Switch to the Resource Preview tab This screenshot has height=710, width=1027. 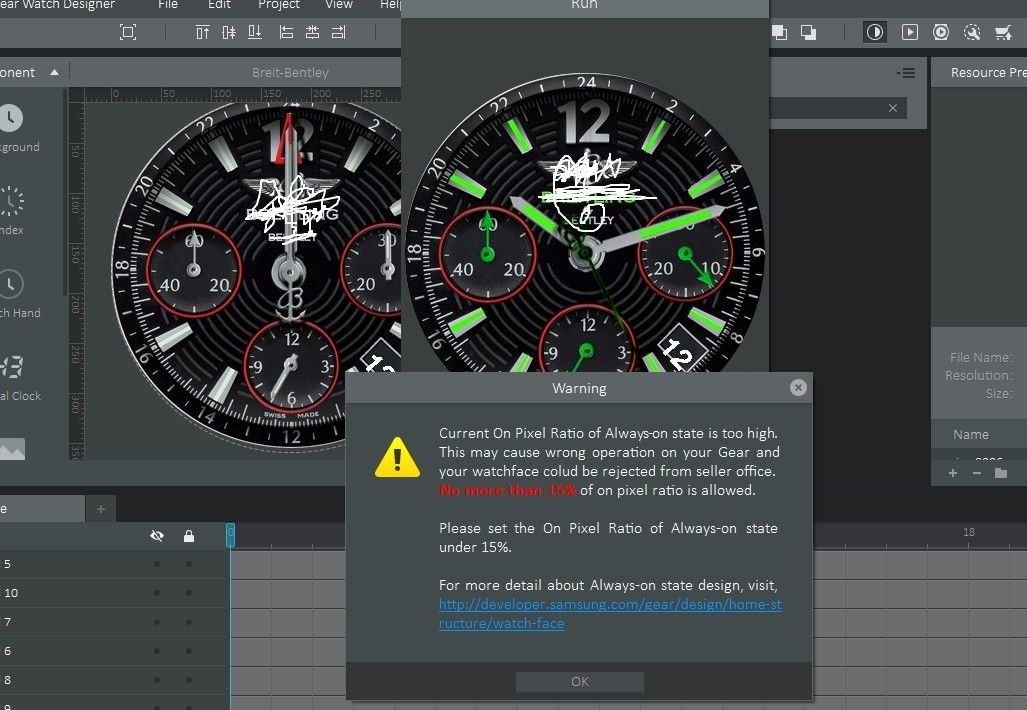[x=988, y=73]
